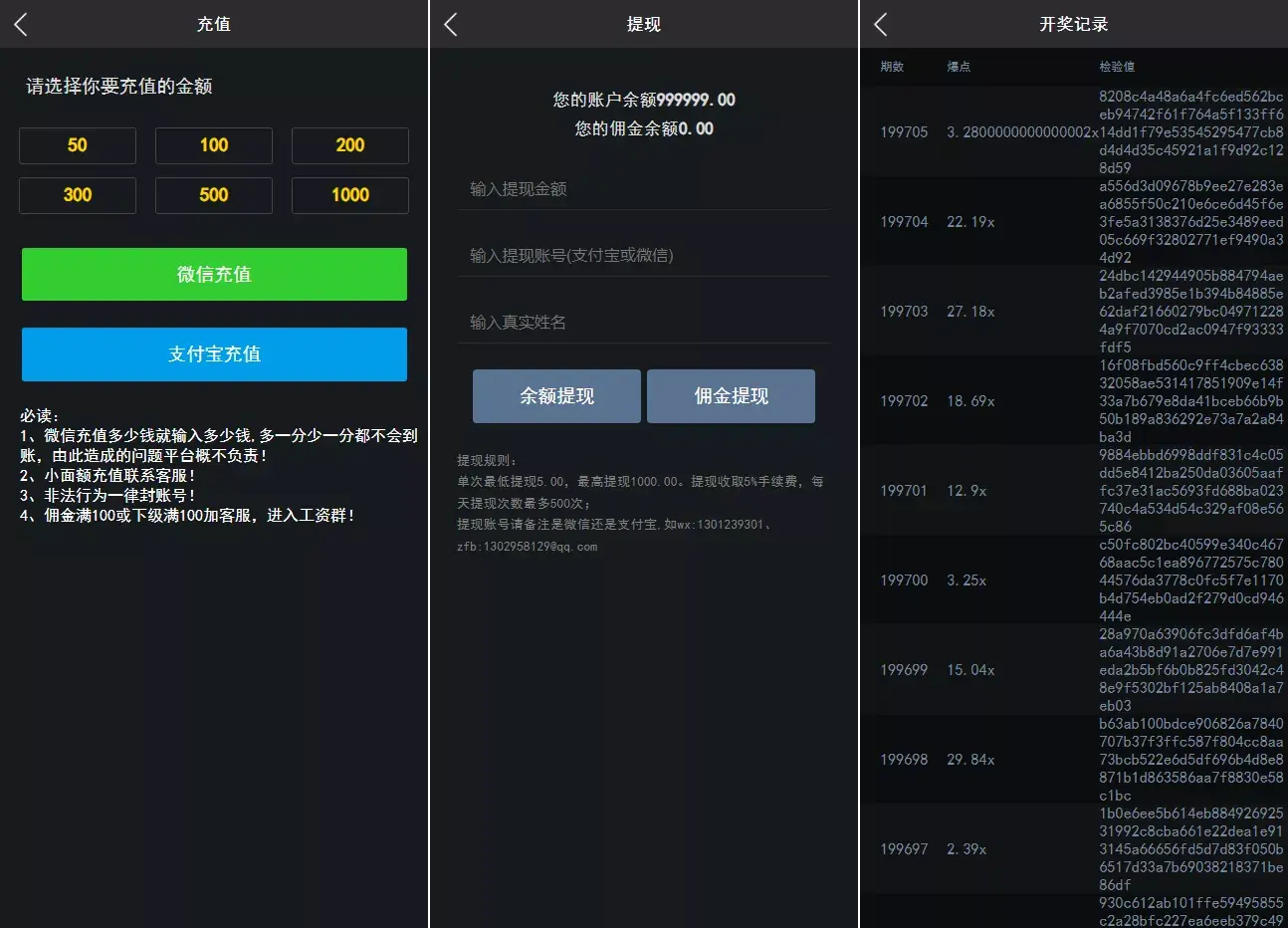Choose the 1000 recharge amount
Viewport: 1288px width, 928px height.
pyautogui.click(x=349, y=195)
